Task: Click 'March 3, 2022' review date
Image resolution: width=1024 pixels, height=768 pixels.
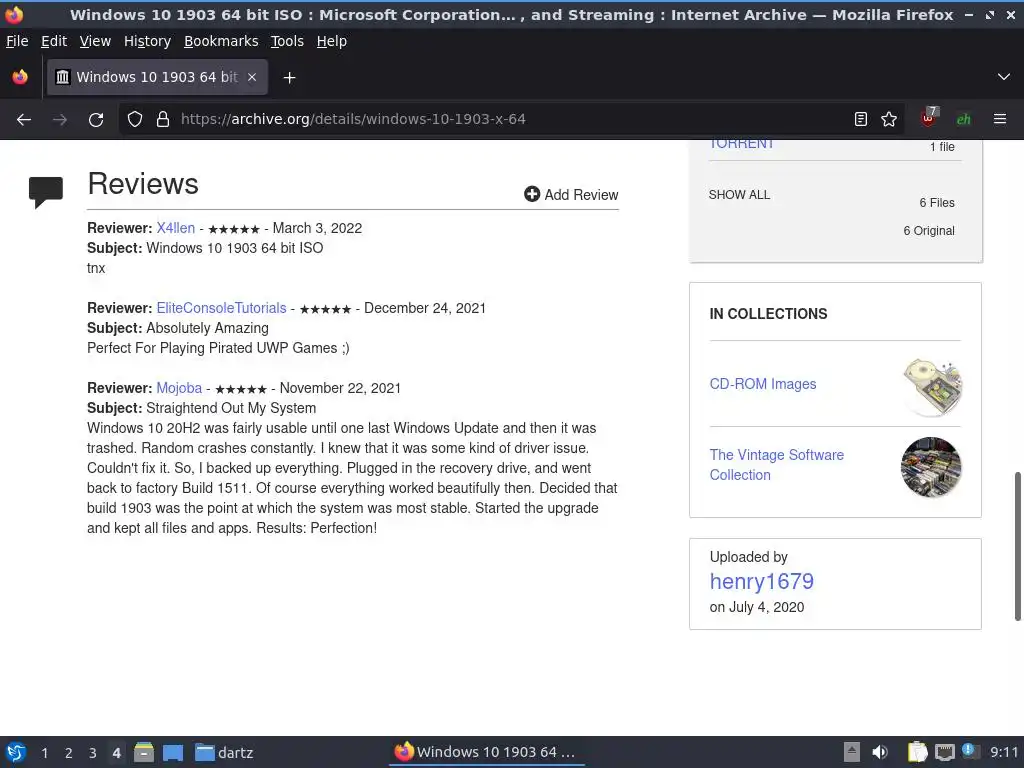Action: pos(317,228)
